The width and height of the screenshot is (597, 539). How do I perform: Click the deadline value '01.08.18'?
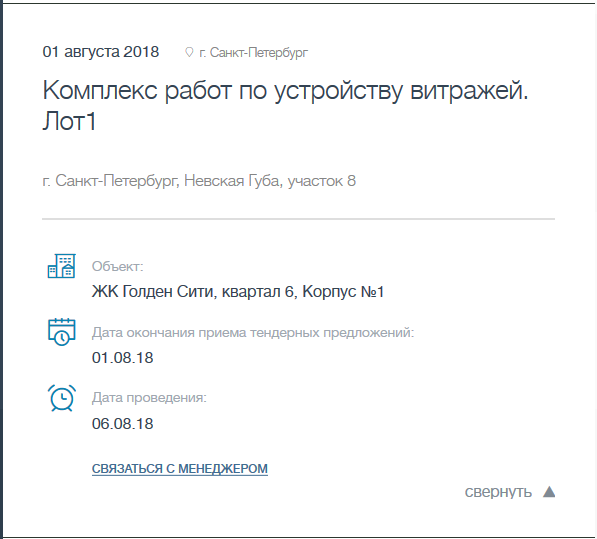point(123,358)
